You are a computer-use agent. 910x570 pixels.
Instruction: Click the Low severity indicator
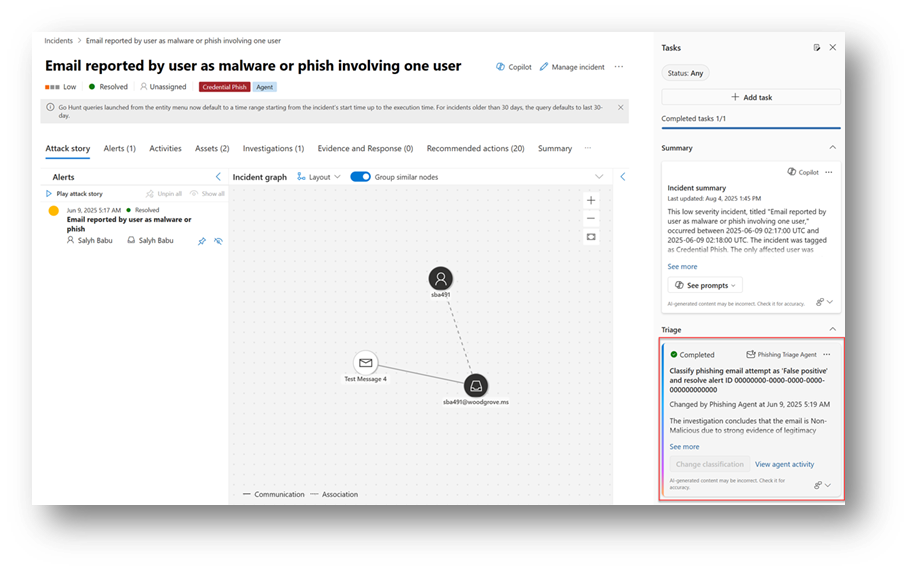60,86
